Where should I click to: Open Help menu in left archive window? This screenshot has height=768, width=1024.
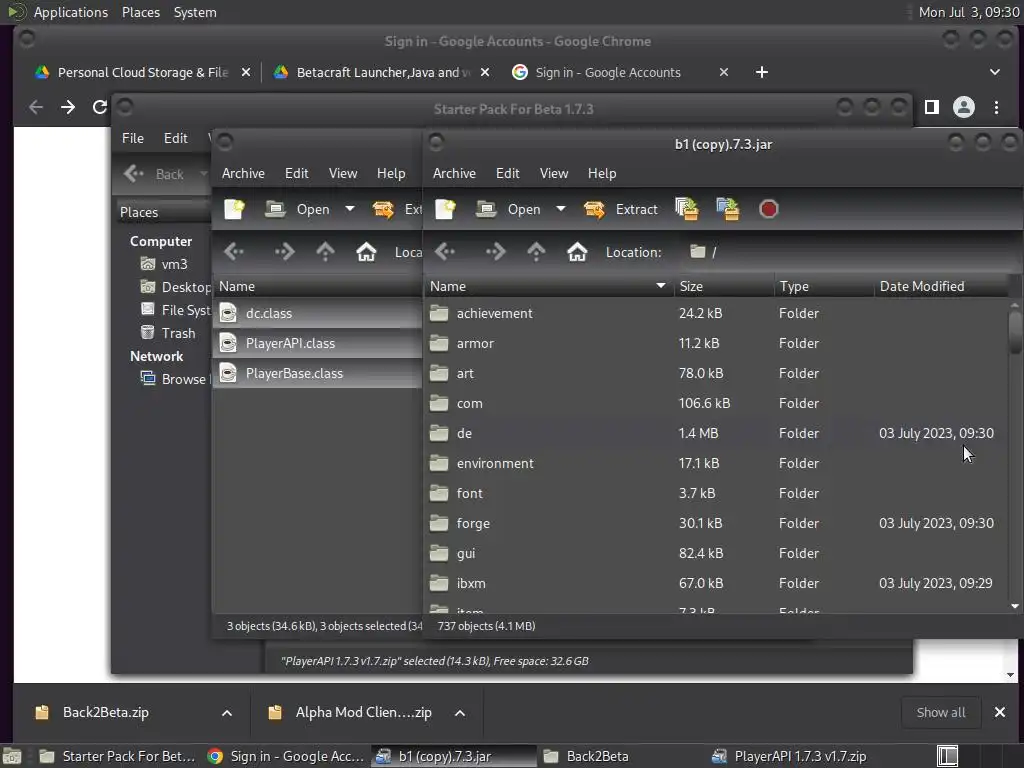[391, 173]
